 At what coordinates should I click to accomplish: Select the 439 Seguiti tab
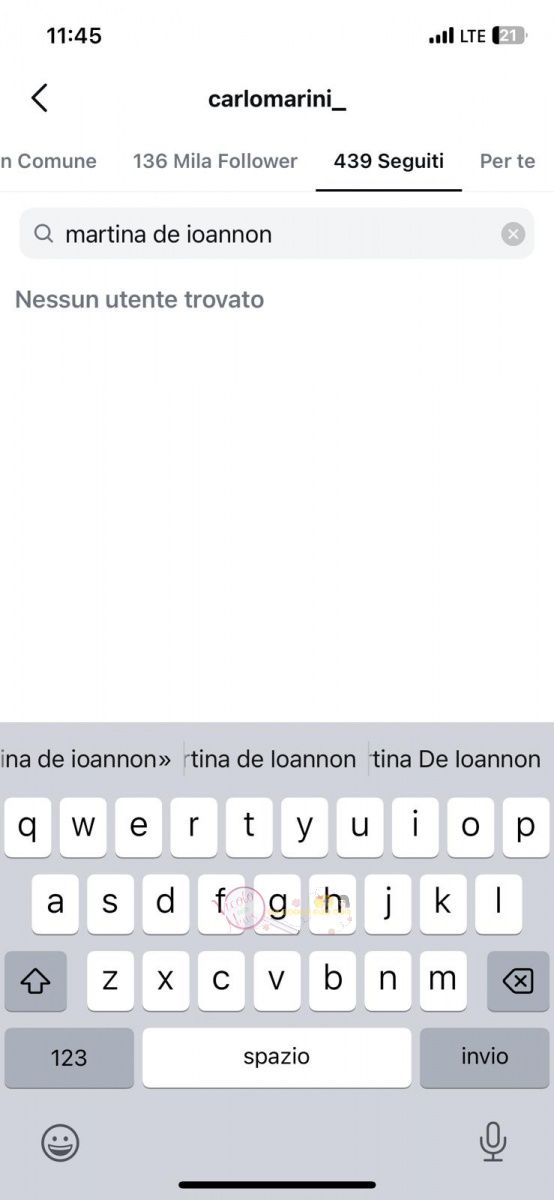[x=389, y=161]
